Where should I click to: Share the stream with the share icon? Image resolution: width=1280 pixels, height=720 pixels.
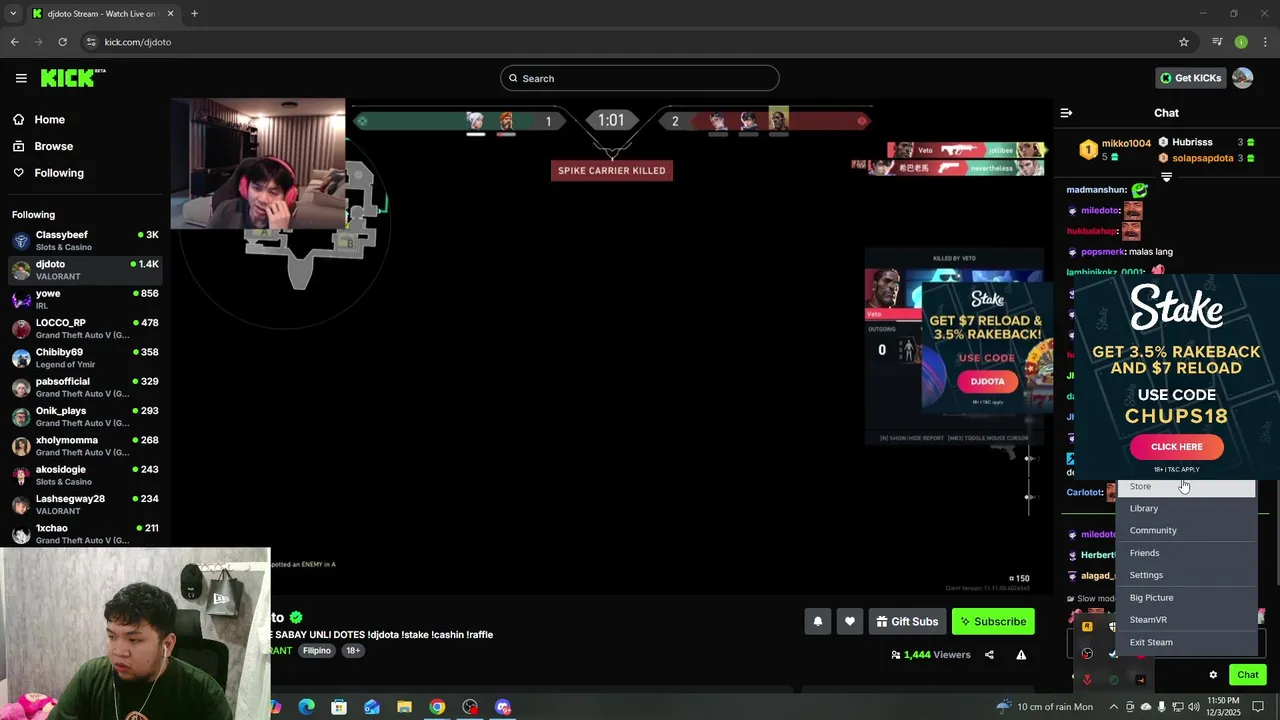tap(989, 655)
